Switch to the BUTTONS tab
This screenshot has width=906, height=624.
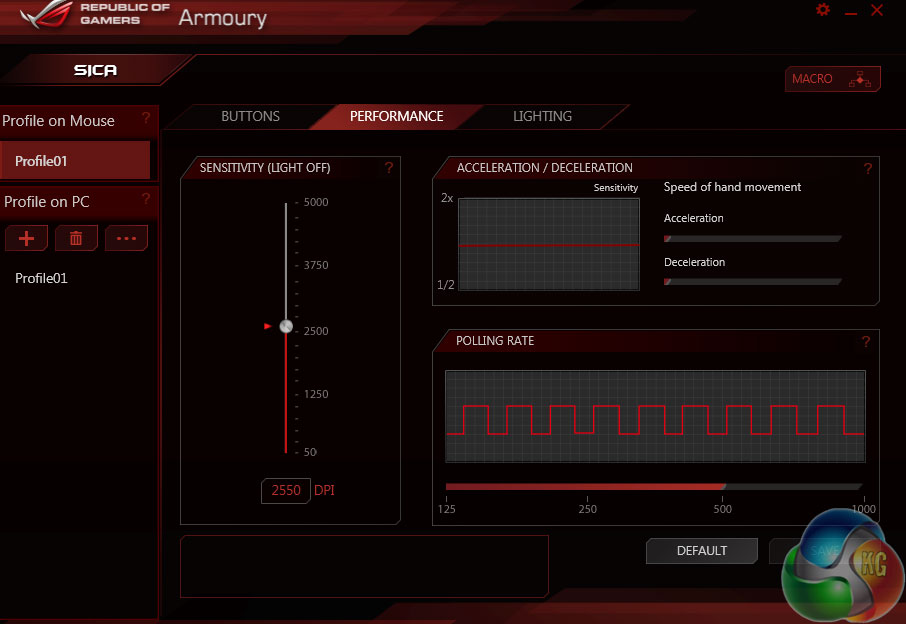tap(250, 116)
